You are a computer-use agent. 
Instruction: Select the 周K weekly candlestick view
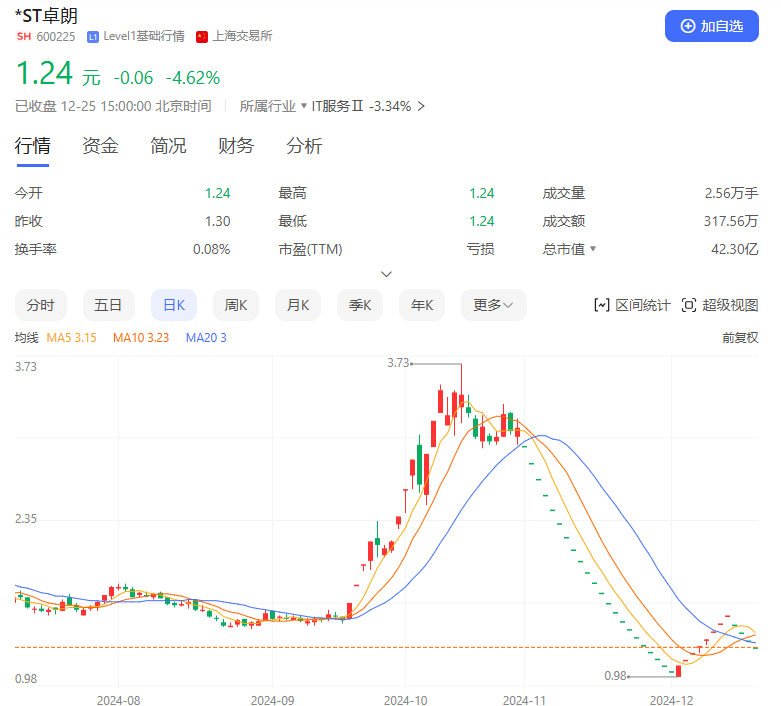(x=236, y=305)
